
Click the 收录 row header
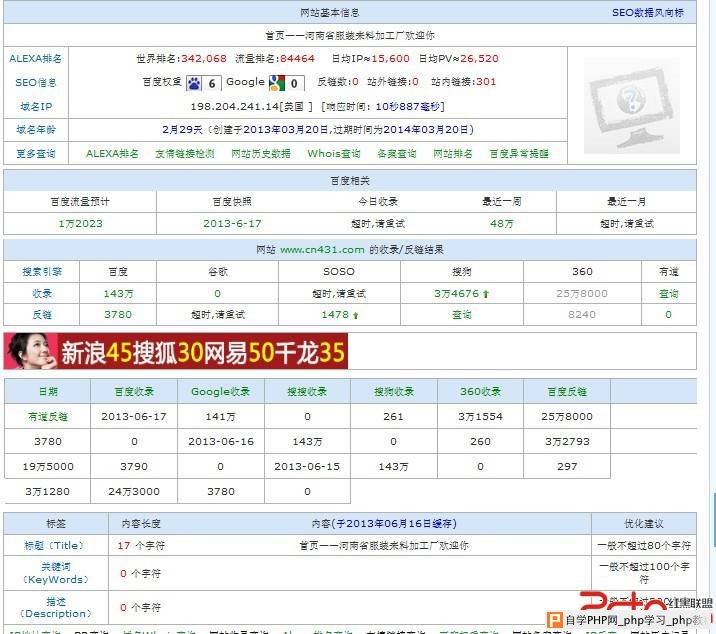point(42,294)
